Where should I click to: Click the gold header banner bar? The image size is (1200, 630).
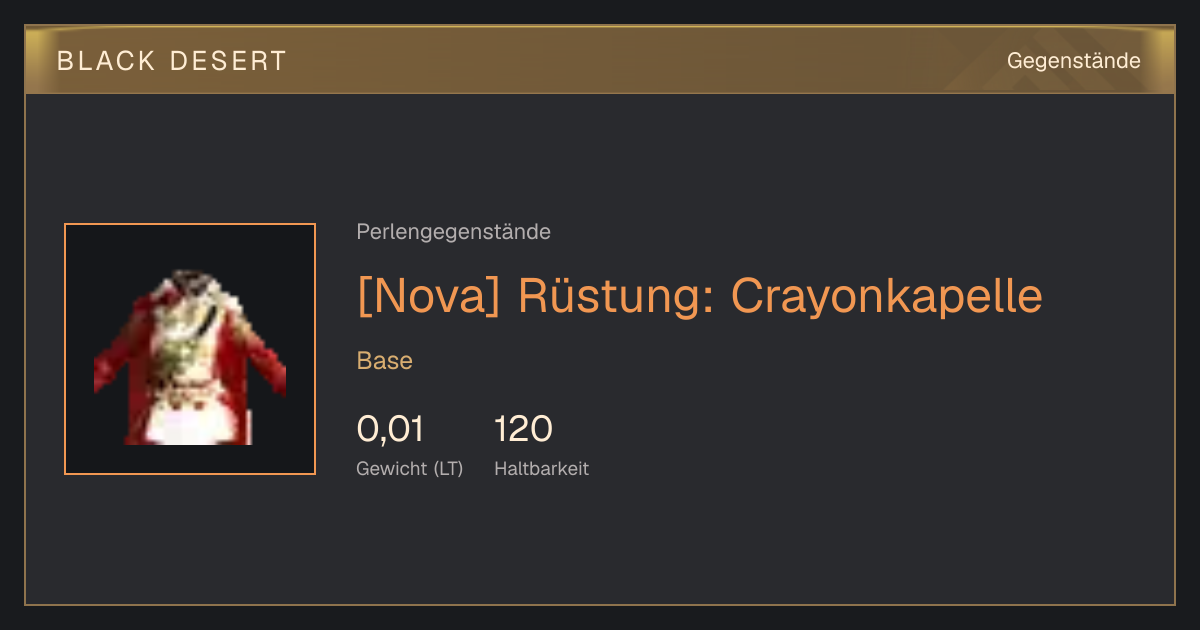[x=600, y=60]
